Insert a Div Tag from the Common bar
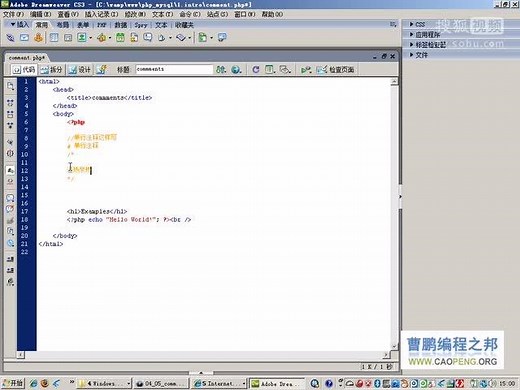 (68, 38)
